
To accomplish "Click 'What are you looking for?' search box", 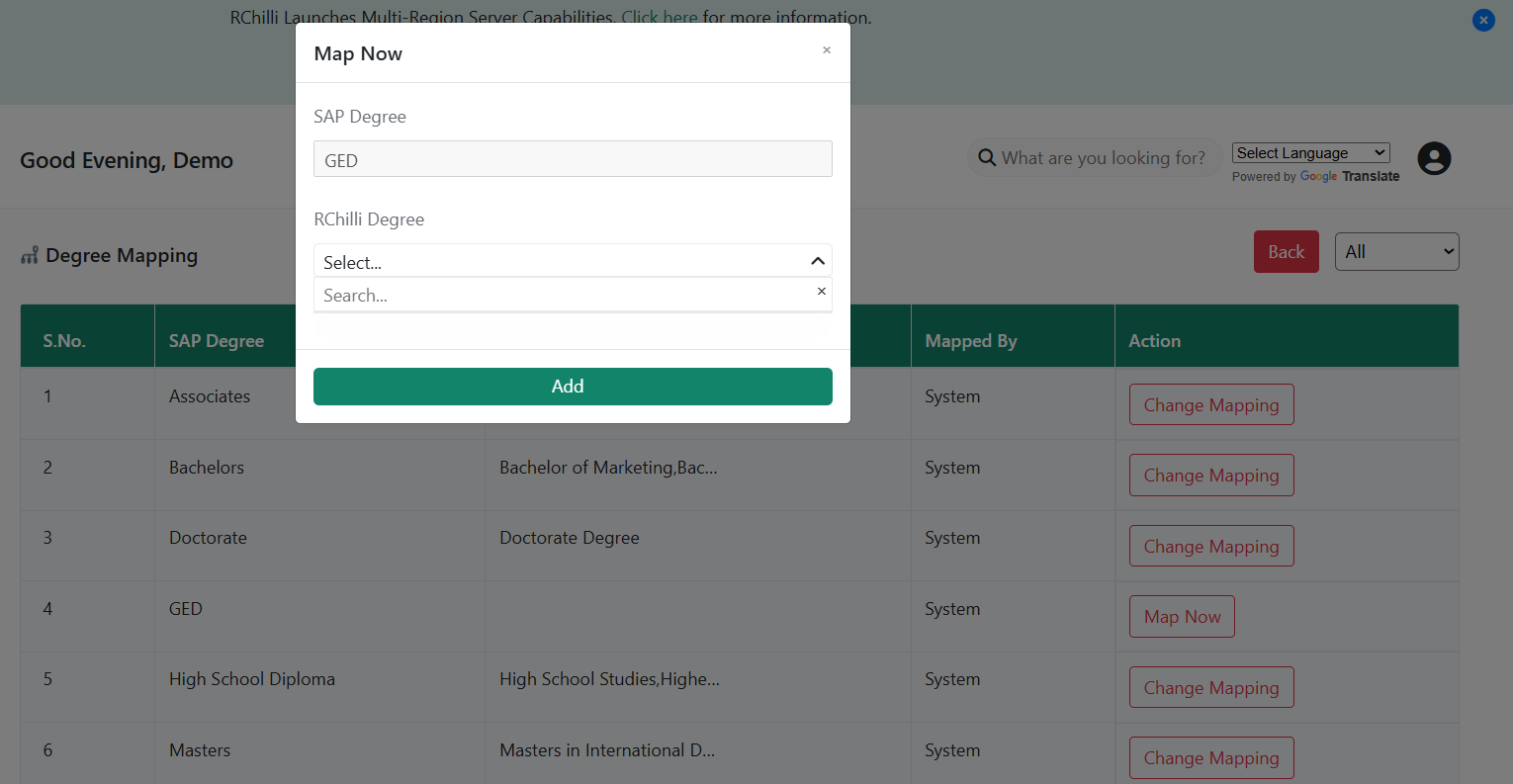I will [x=1103, y=158].
